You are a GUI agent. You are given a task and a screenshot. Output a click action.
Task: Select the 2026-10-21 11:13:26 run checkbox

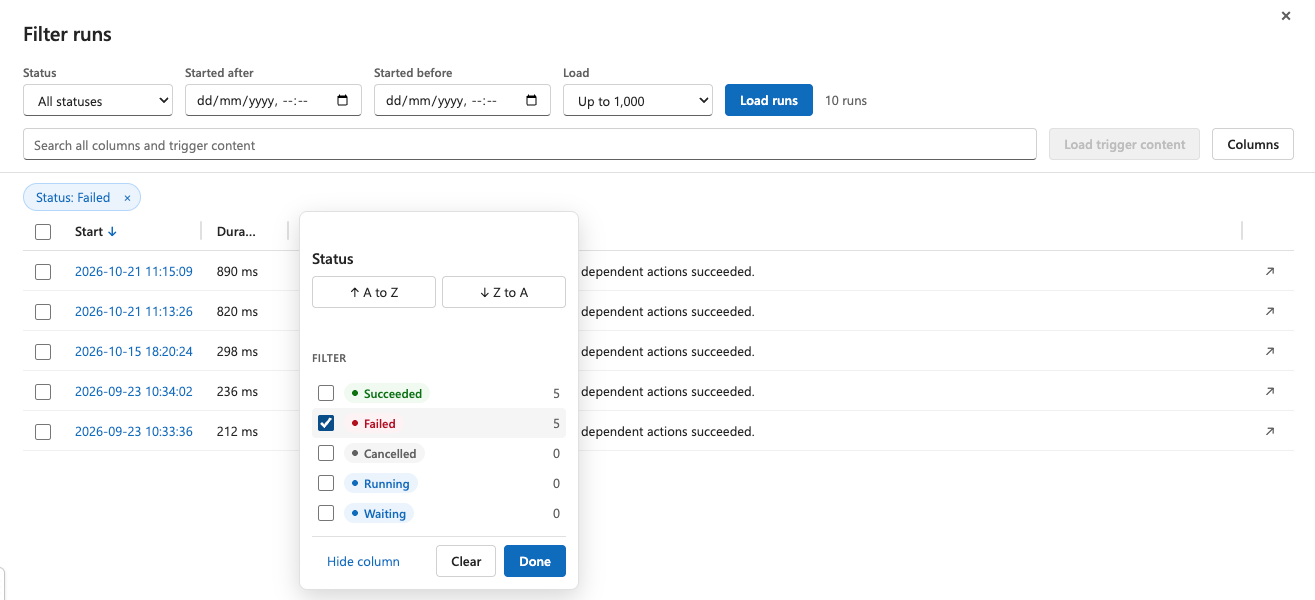(43, 311)
